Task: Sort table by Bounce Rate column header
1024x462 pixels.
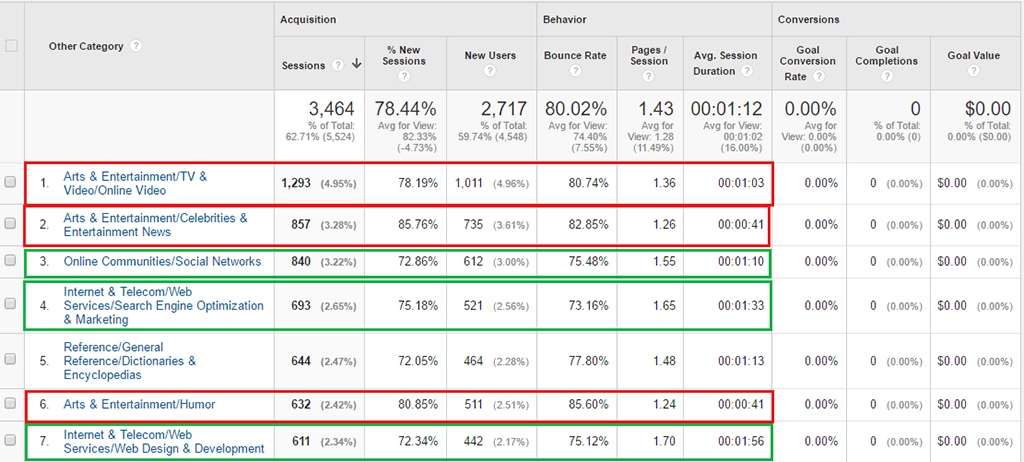Action: (575, 55)
